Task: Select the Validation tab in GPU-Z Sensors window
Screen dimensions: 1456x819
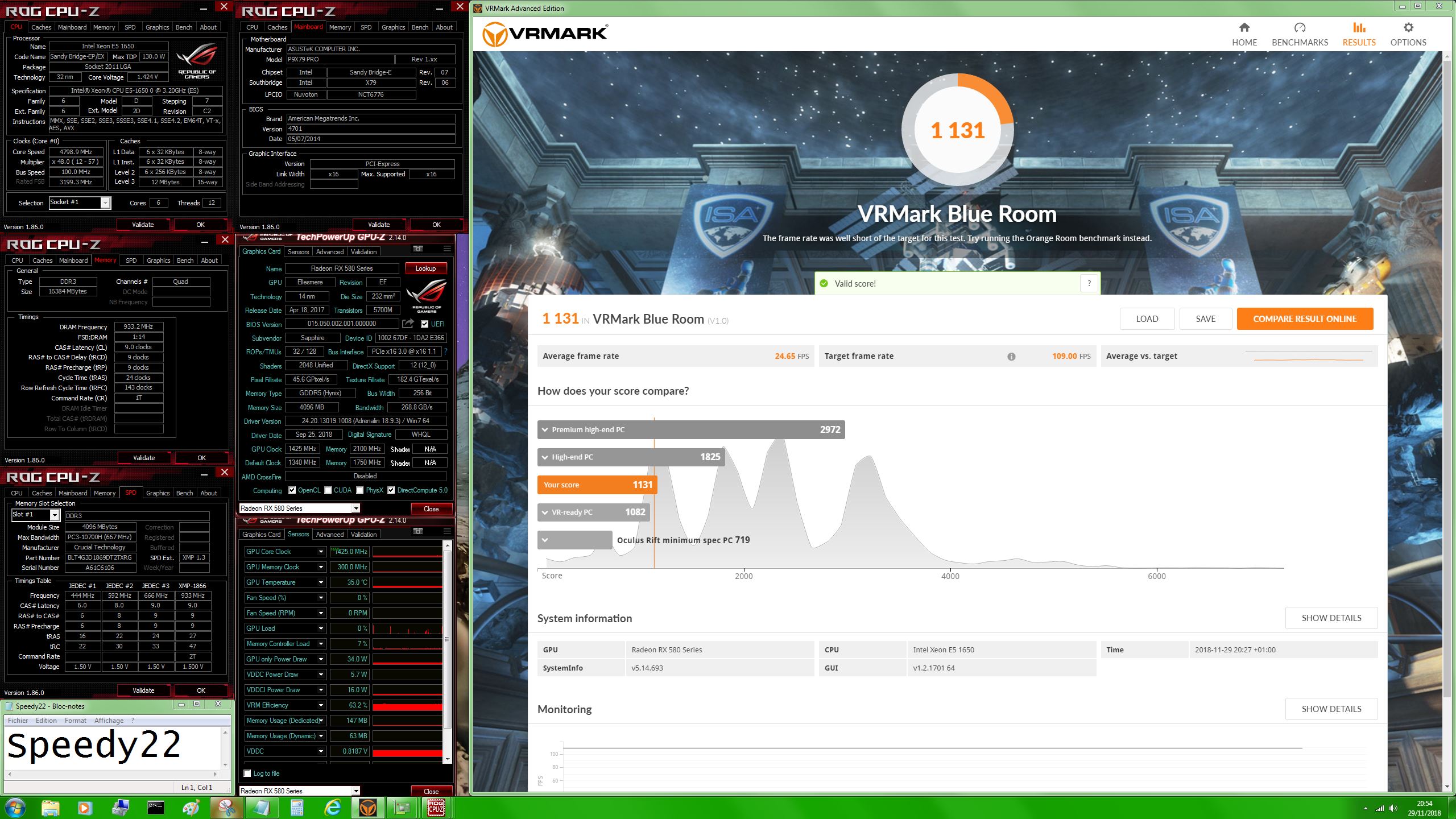Action: (x=363, y=535)
